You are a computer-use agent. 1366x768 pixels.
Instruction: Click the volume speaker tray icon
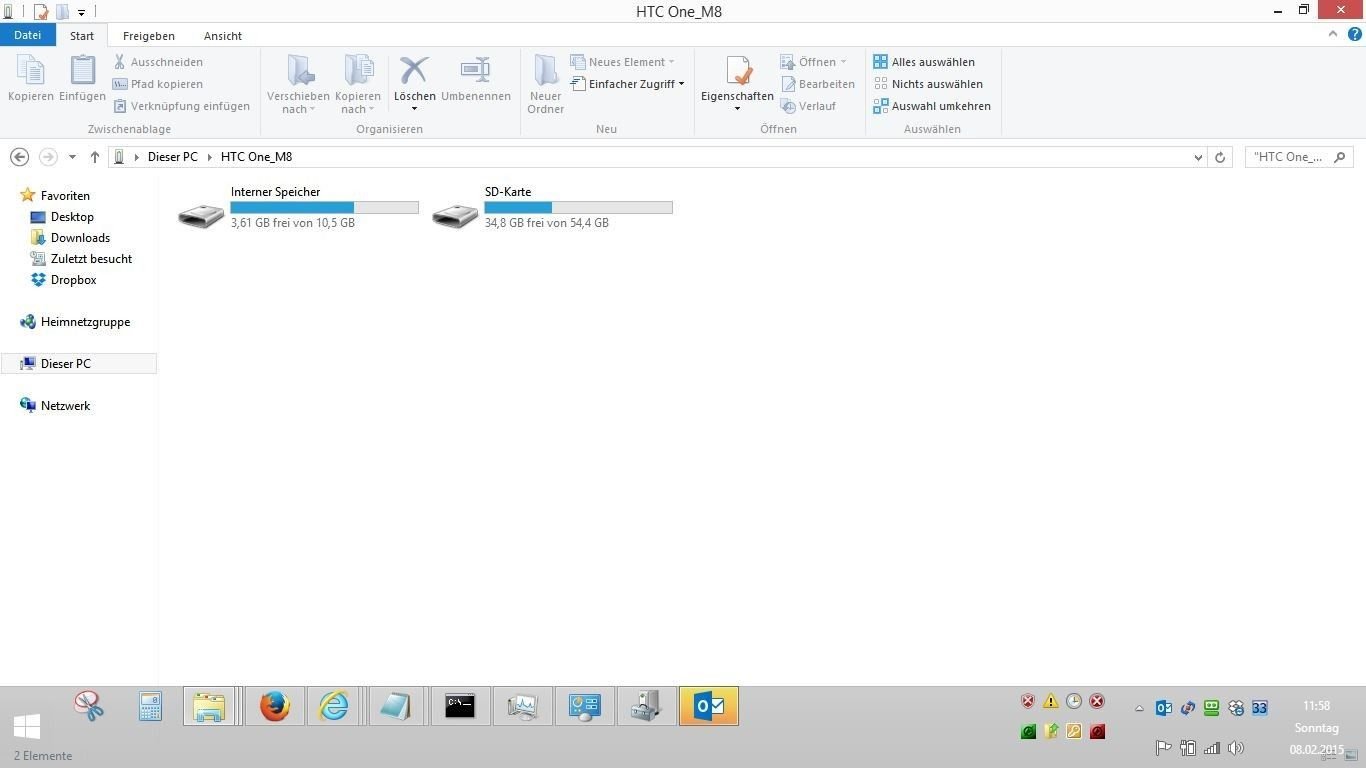coord(1236,748)
